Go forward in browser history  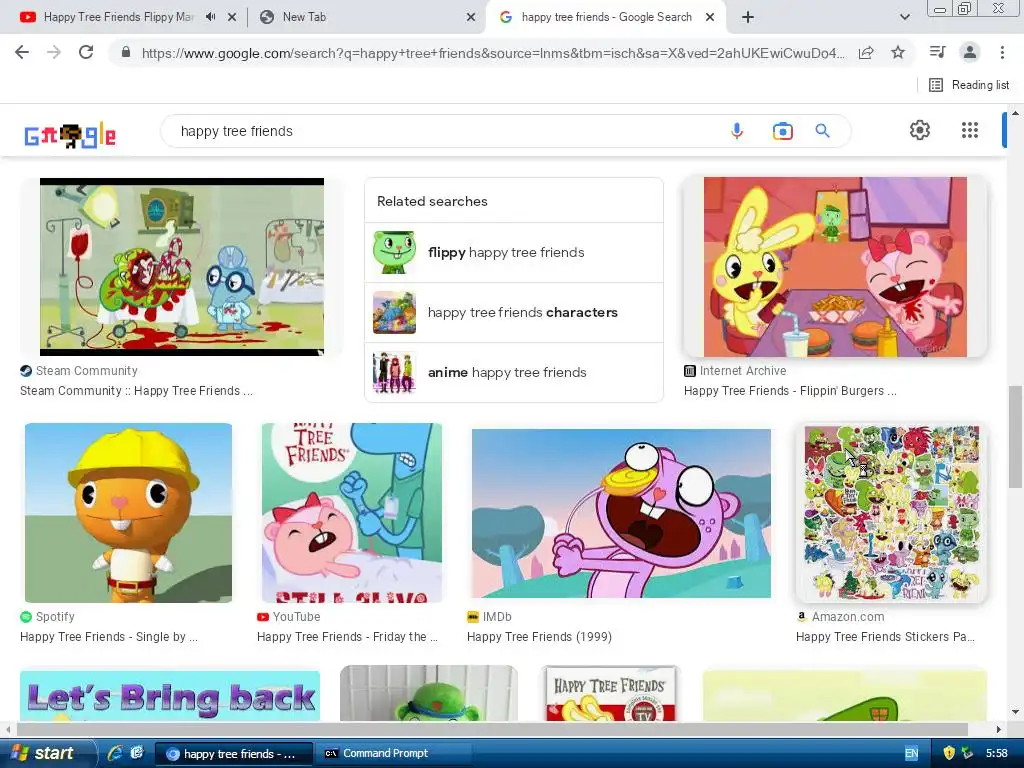coord(54,52)
